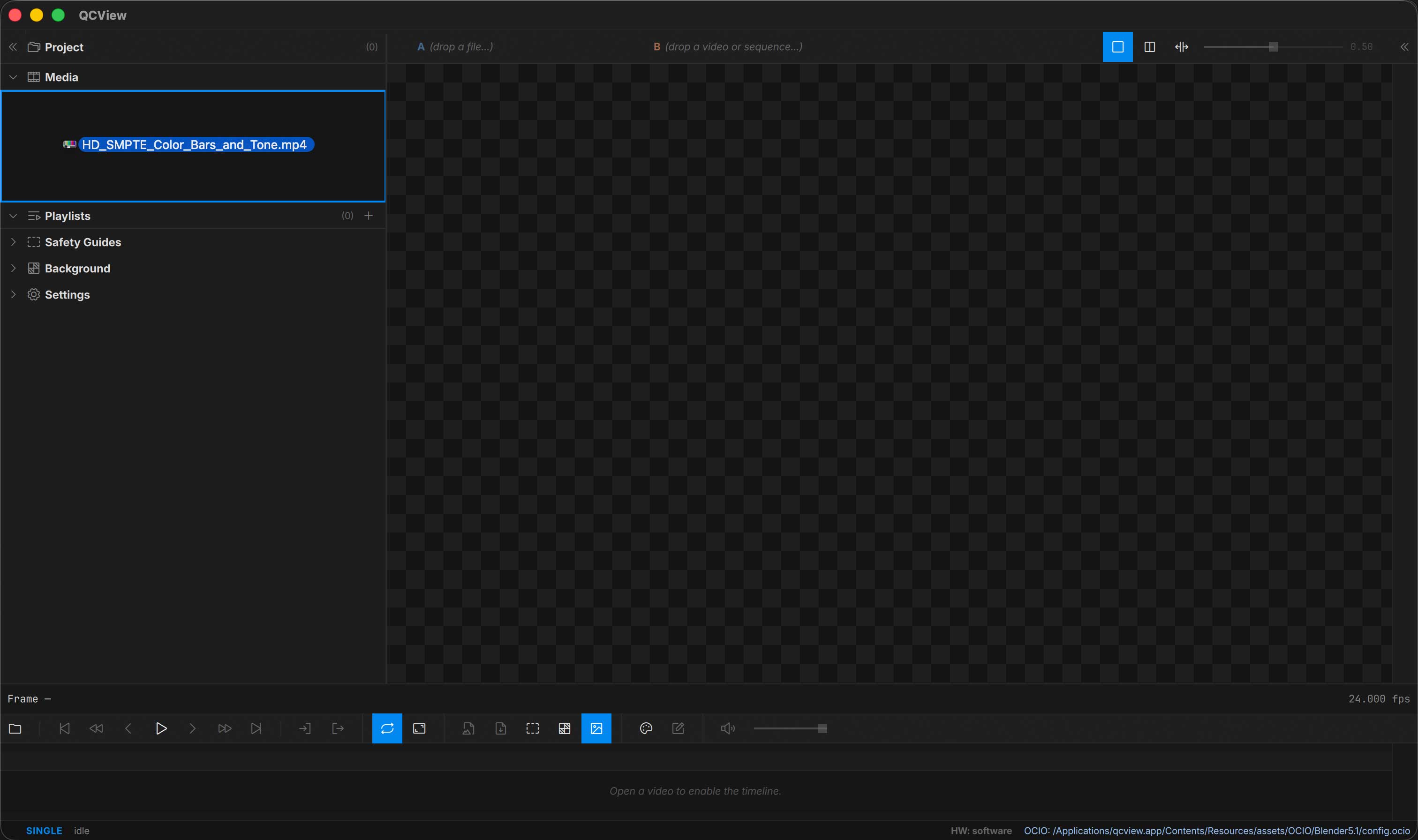Jump to the first frame
This screenshot has height=840, width=1418.
65,728
